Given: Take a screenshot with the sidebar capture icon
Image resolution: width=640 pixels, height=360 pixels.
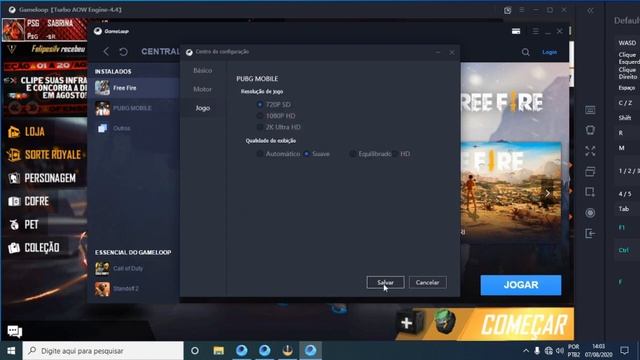Looking at the screenshot, I should click(x=590, y=192).
